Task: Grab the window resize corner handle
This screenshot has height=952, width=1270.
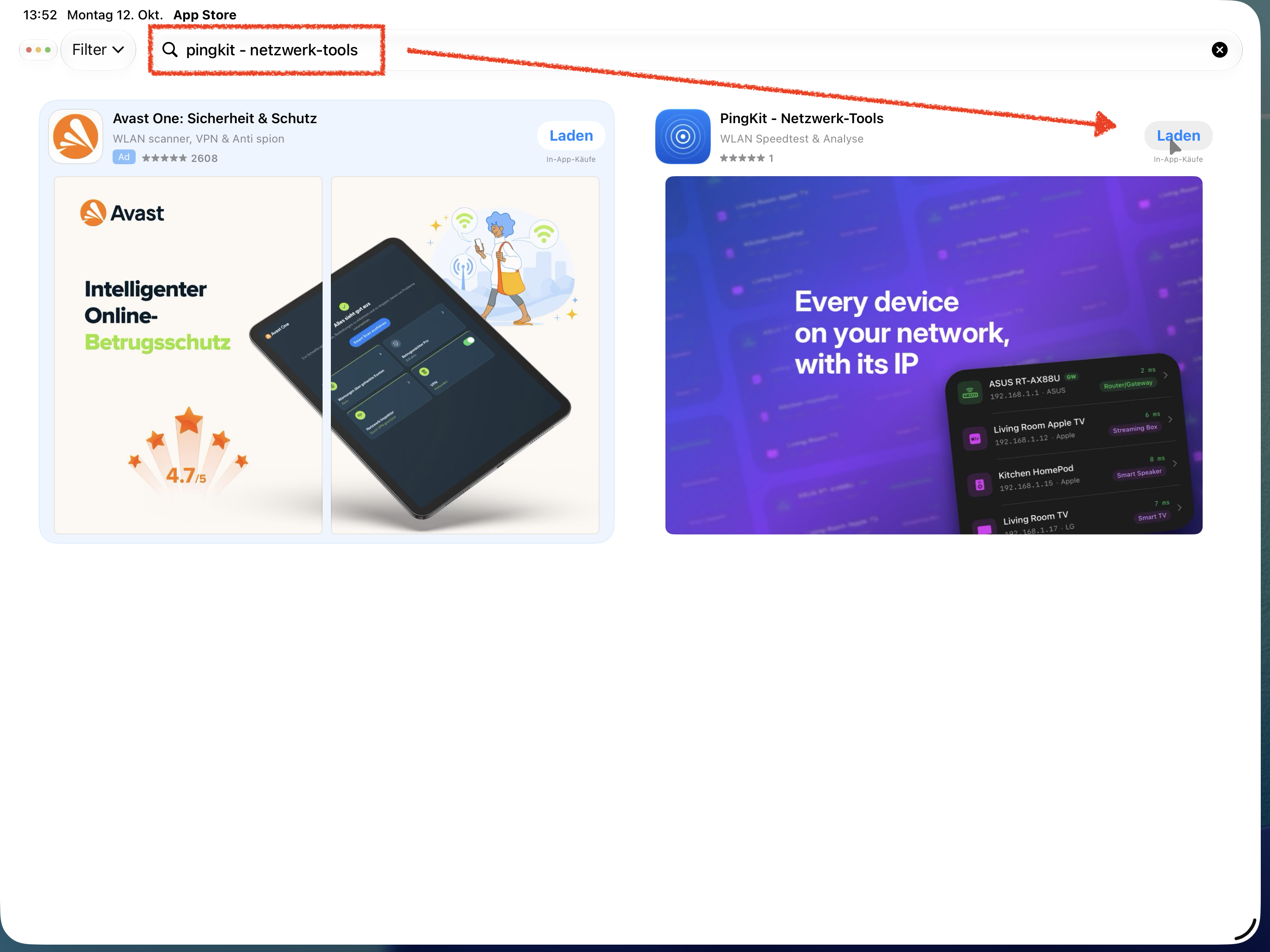Action: coord(1246,929)
